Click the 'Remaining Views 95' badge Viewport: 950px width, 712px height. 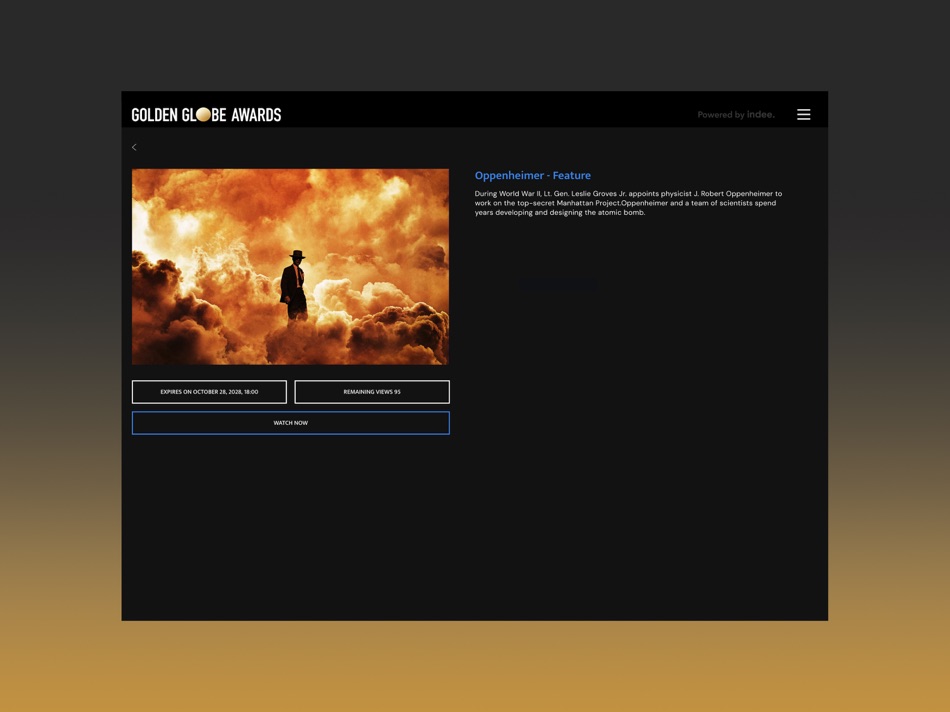[371, 391]
